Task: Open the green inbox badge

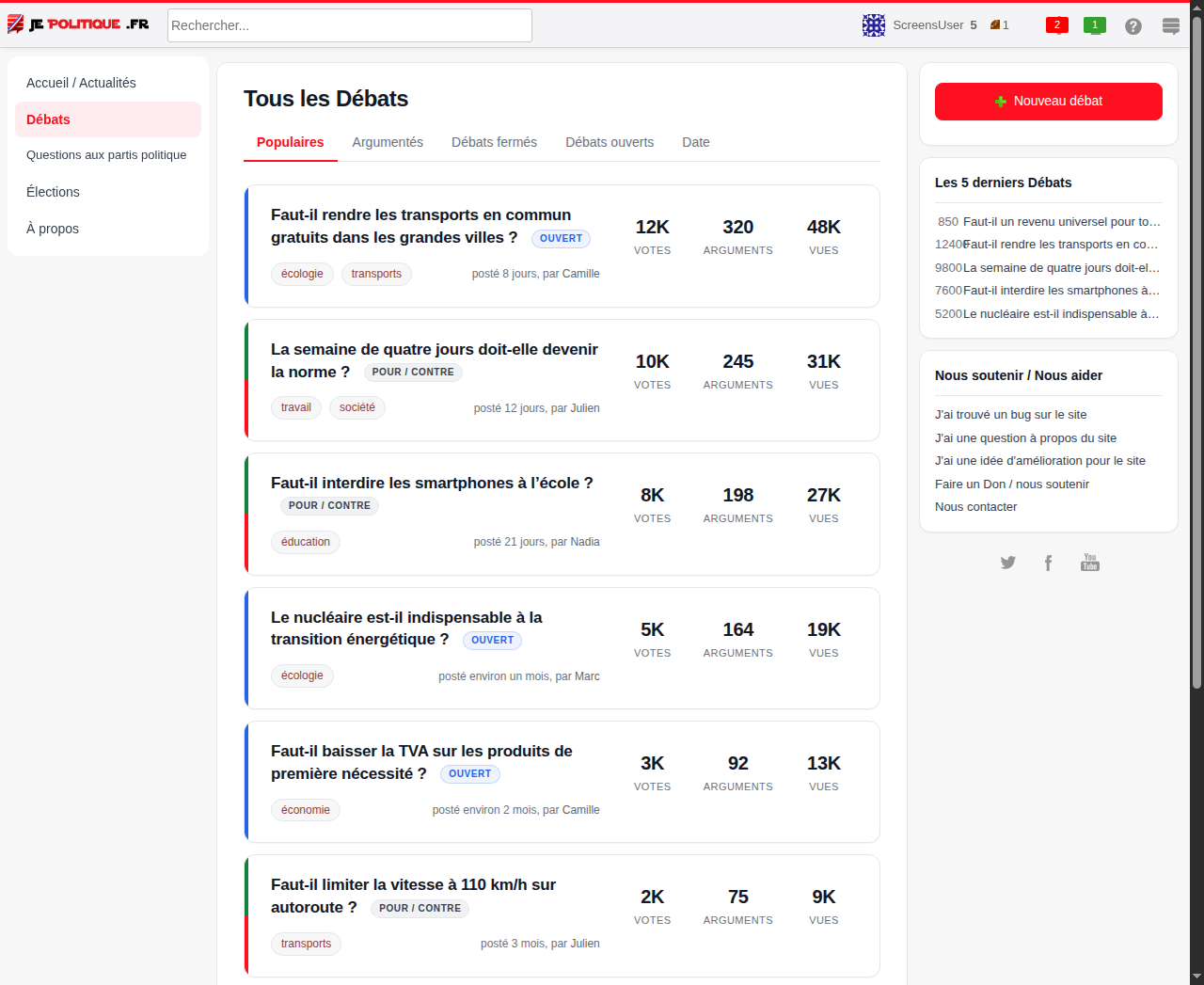Action: point(1095,25)
